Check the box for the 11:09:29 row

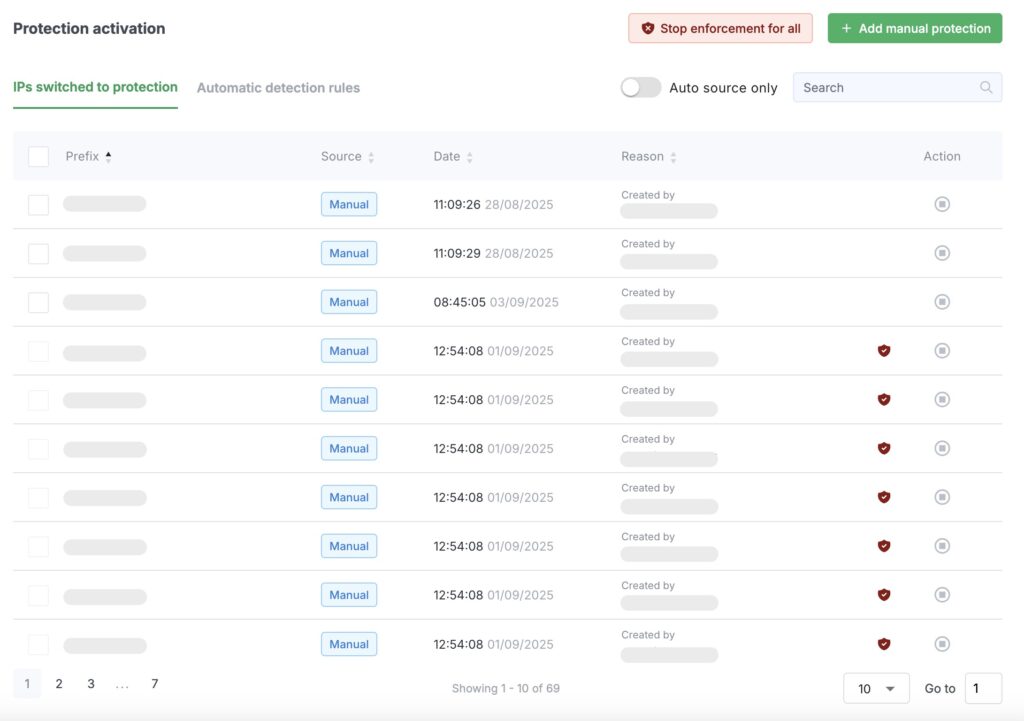click(x=39, y=253)
